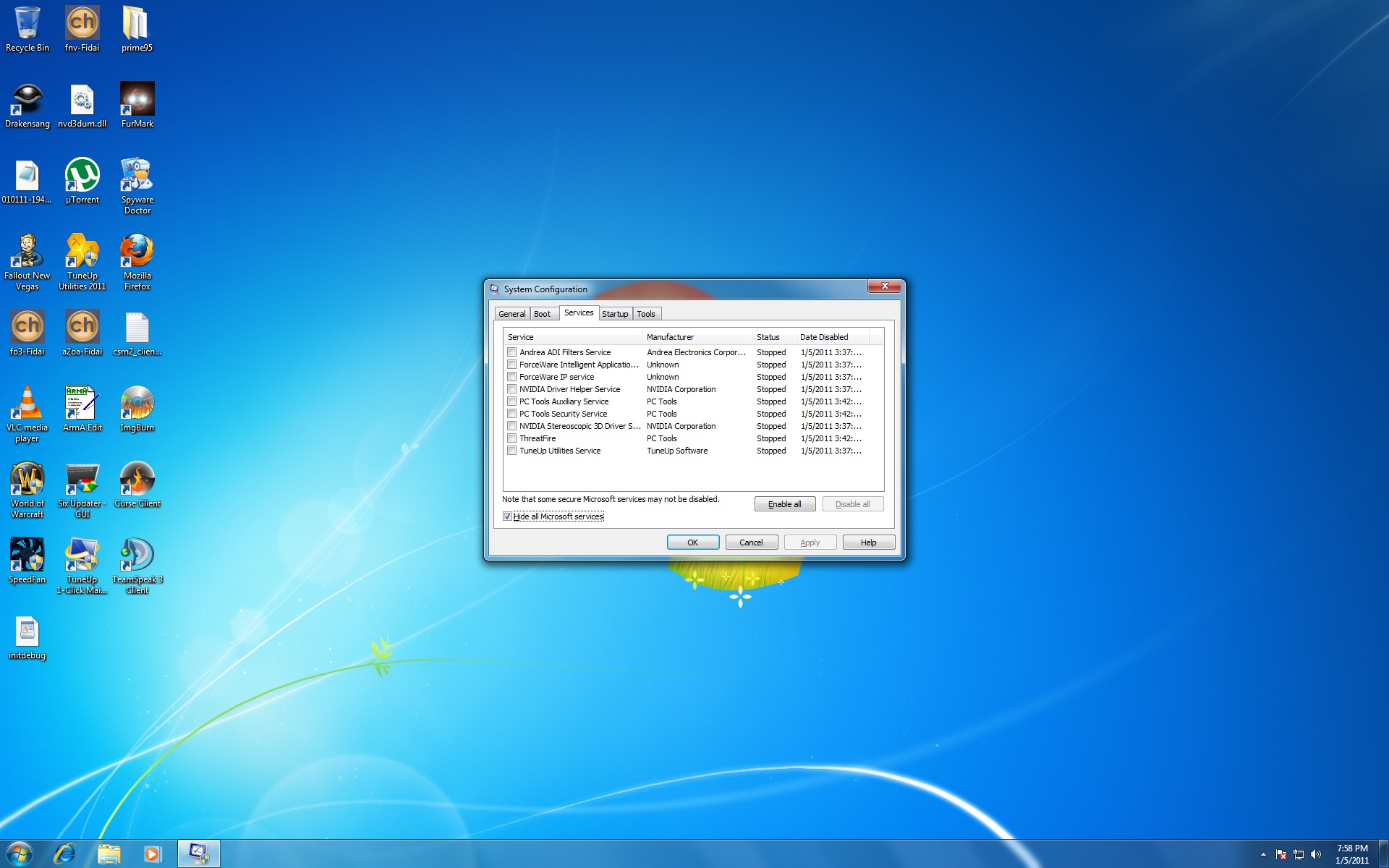Select the fo3-Fidai desktop icon
The width and height of the screenshot is (1389, 868).
pyautogui.click(x=27, y=333)
